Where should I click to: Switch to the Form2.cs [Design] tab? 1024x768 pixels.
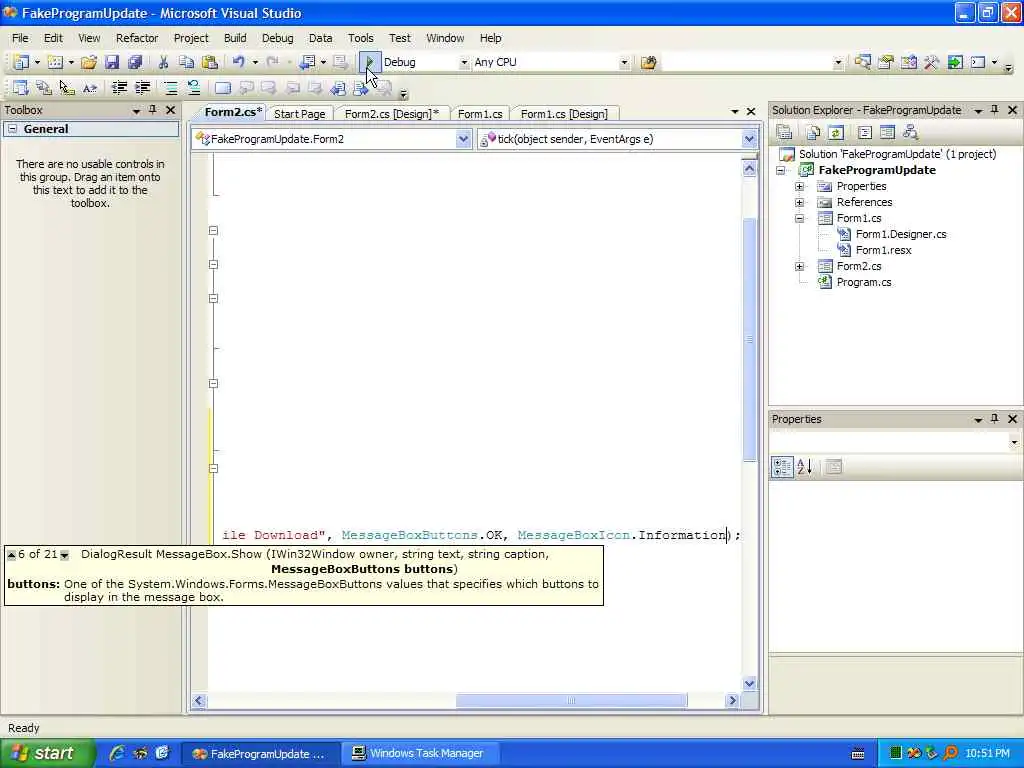point(391,114)
